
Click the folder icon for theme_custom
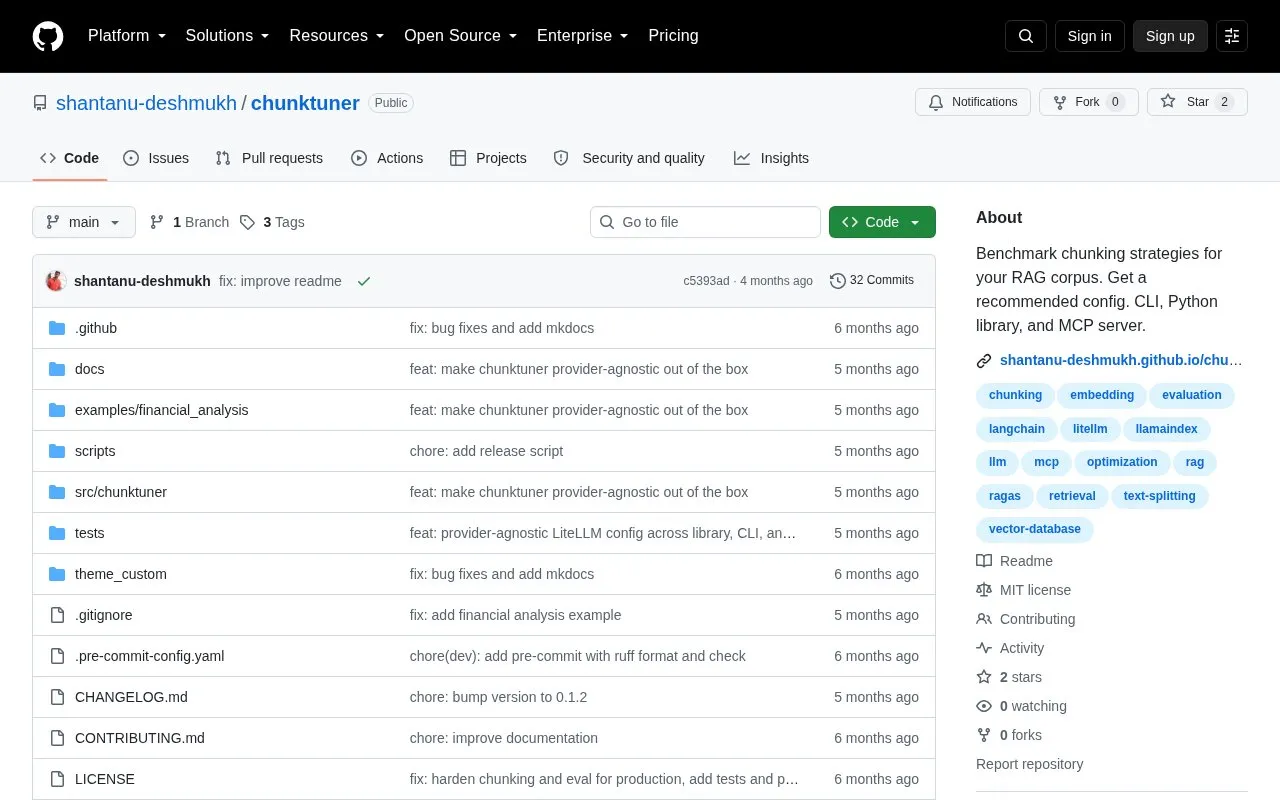(x=57, y=574)
